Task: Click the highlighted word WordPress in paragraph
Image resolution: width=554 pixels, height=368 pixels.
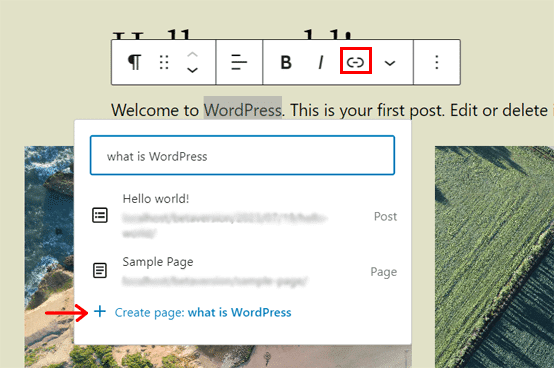Action: point(243,110)
